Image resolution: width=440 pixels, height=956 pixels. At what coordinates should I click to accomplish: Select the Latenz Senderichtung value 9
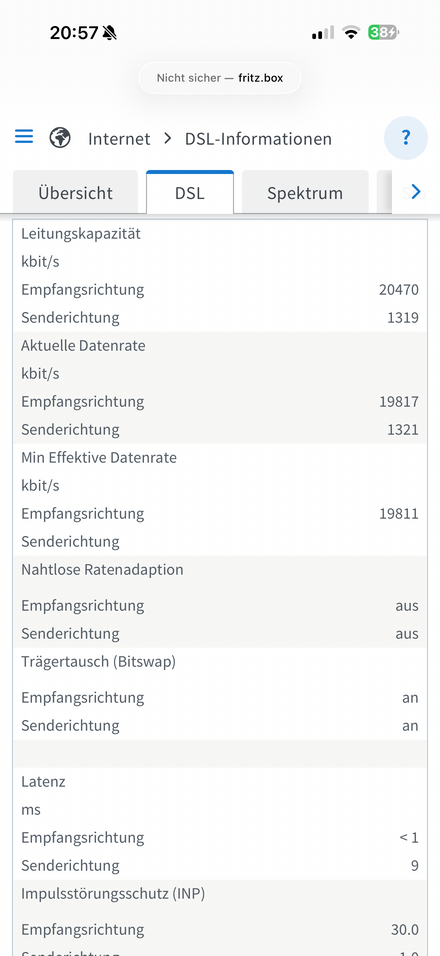(x=414, y=865)
